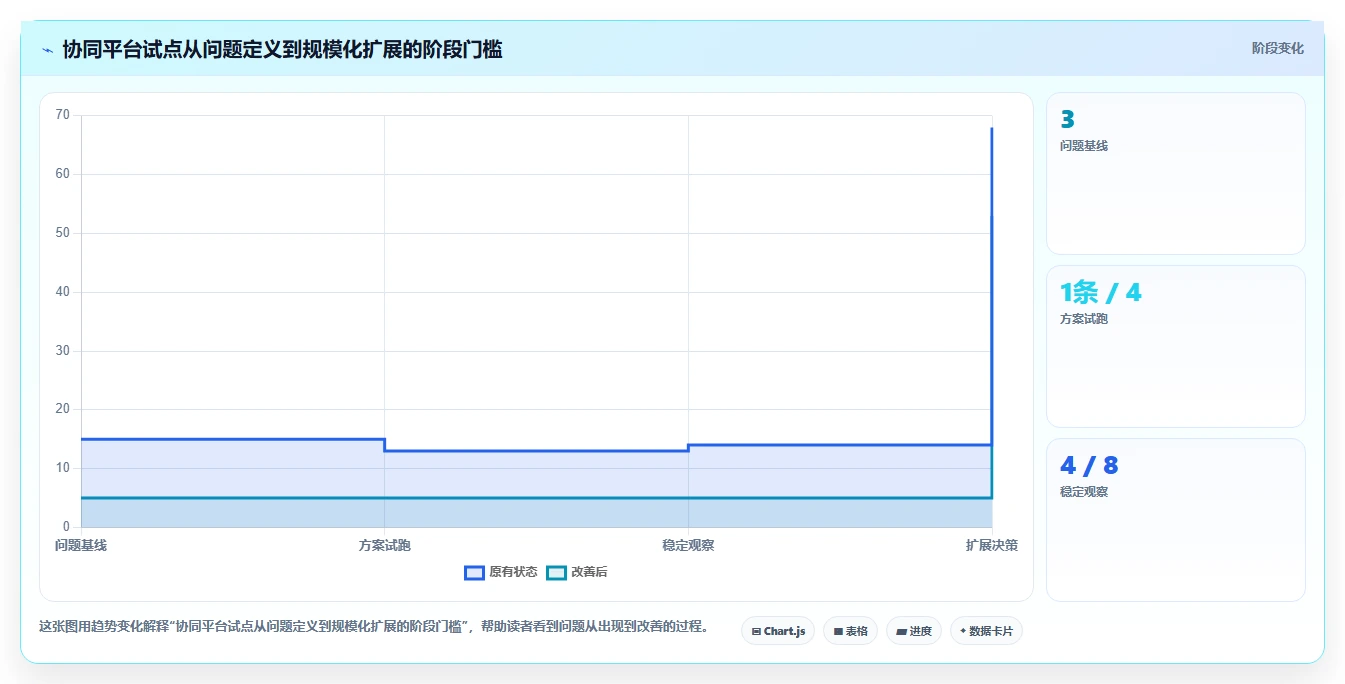This screenshot has height=684, width=1345.
Task: Click the 稳定观察 x-axis label
Action: pyautogui.click(x=688, y=545)
